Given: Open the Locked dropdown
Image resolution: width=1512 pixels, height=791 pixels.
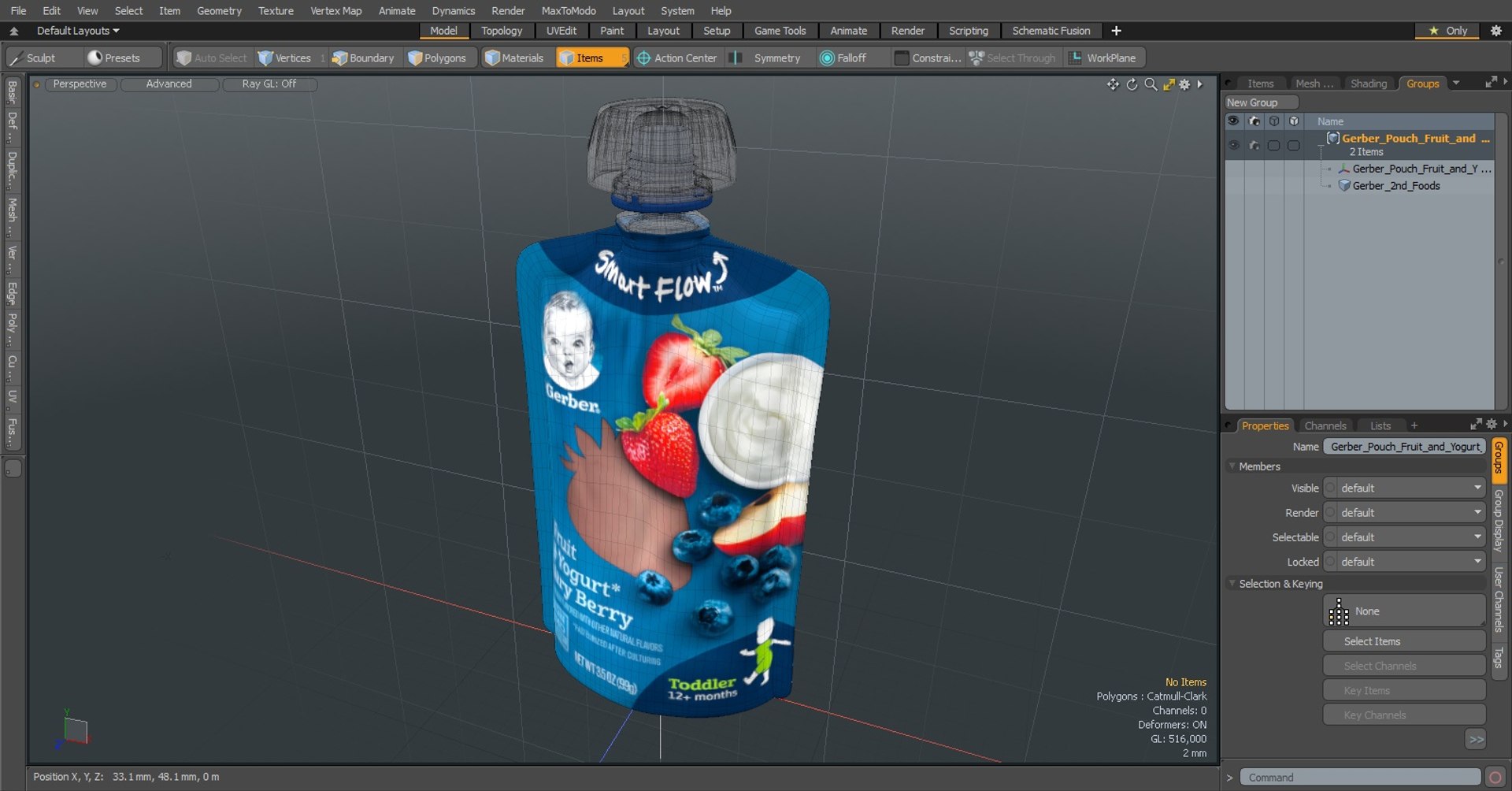Looking at the screenshot, I should [1404, 561].
